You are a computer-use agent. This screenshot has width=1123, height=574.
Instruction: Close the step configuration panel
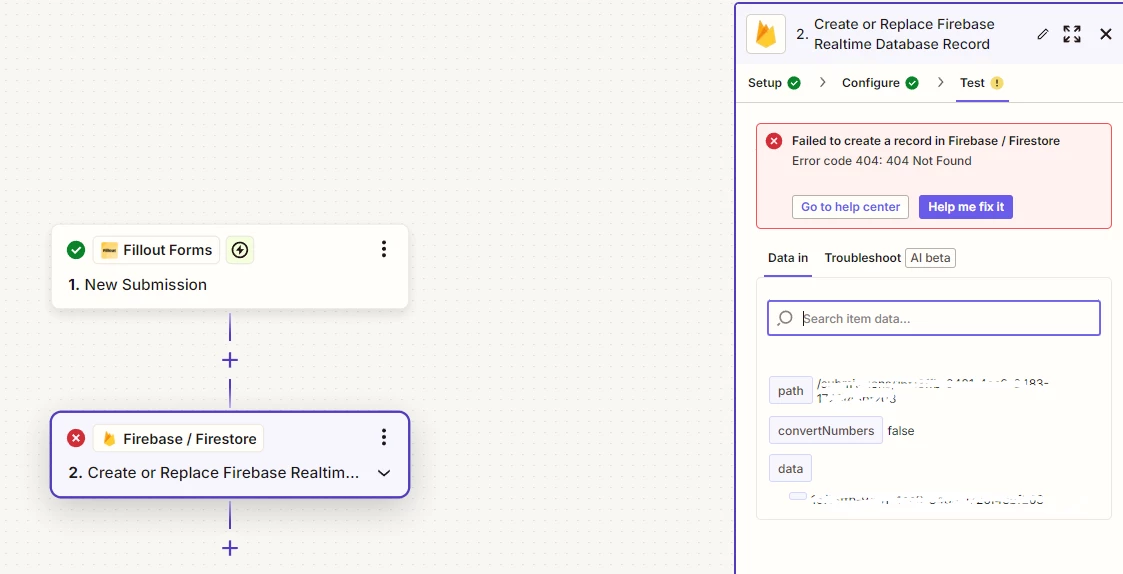(x=1106, y=34)
